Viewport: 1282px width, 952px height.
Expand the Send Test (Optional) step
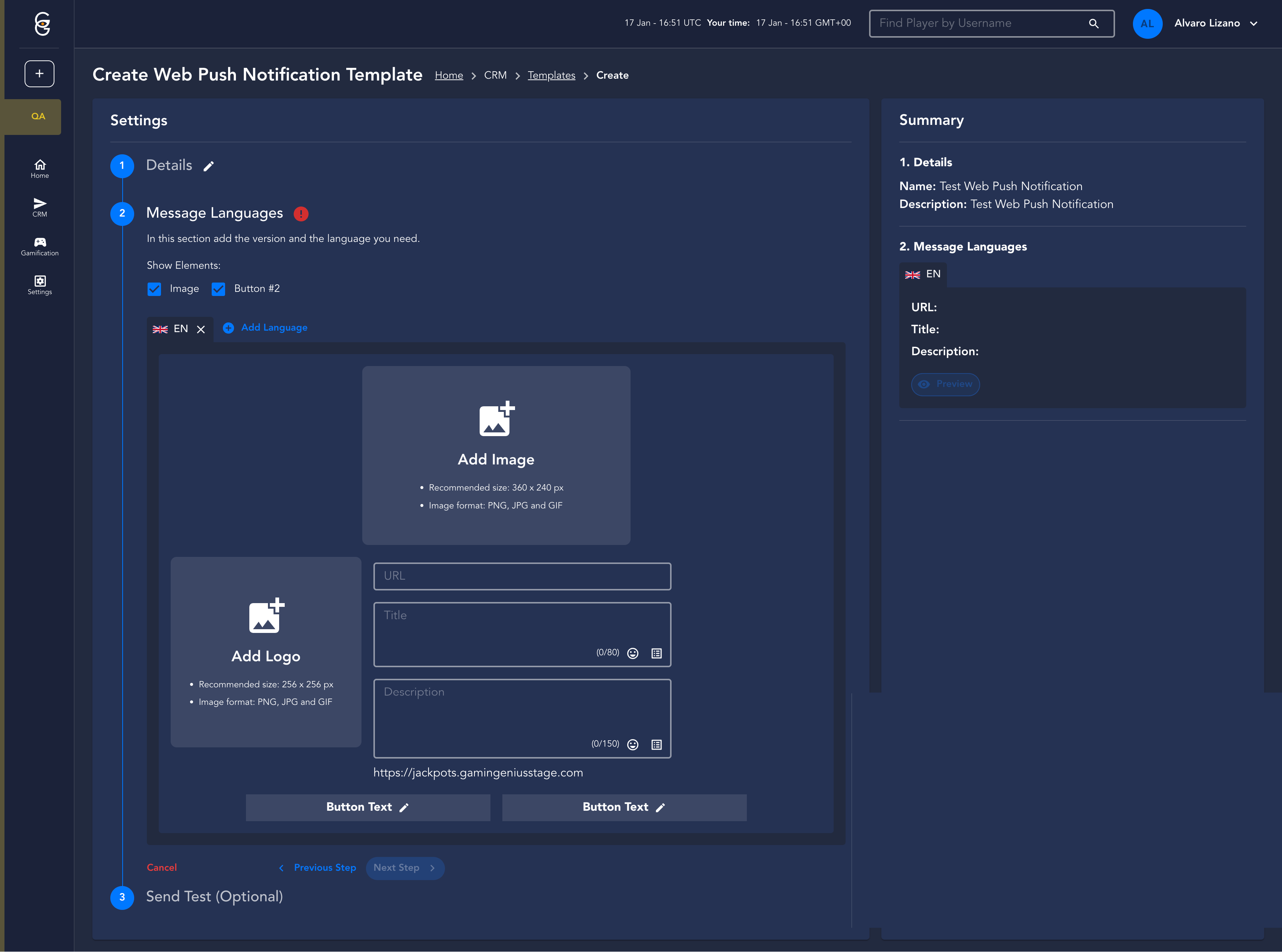click(x=214, y=897)
